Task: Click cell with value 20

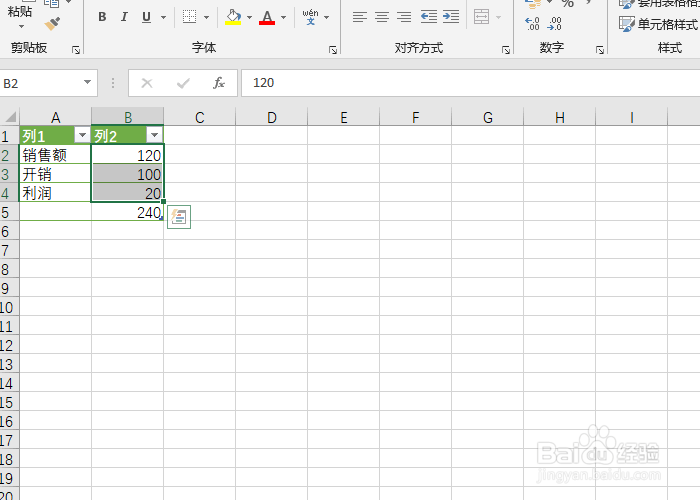Action: click(x=127, y=193)
